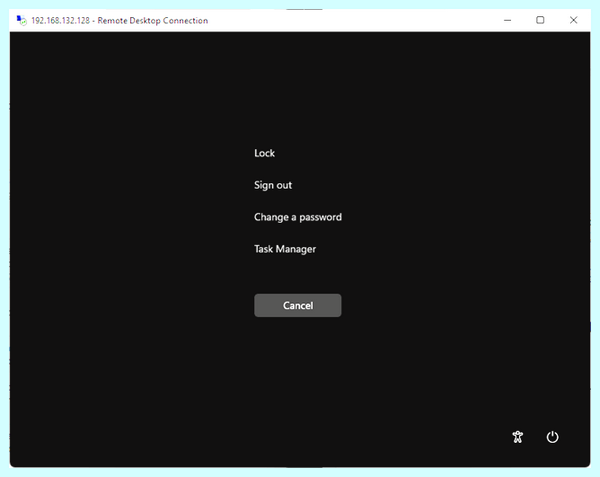Maximize the Remote Desktop Connection window
Image resolution: width=600 pixels, height=477 pixels.
[x=540, y=20]
